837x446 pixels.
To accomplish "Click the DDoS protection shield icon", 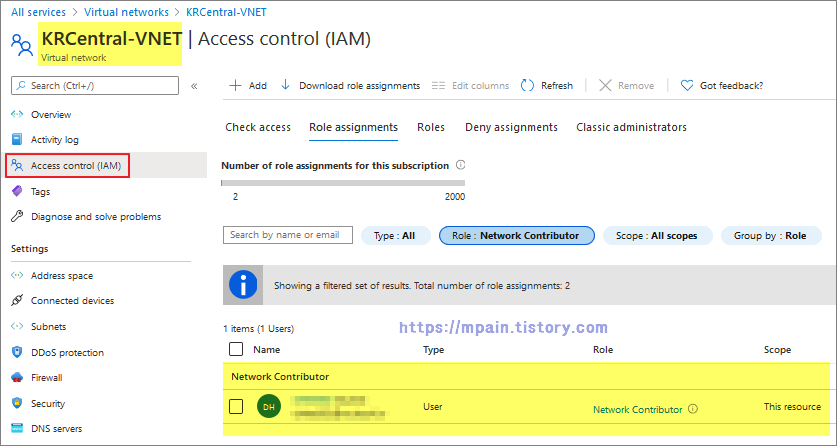I will point(17,352).
